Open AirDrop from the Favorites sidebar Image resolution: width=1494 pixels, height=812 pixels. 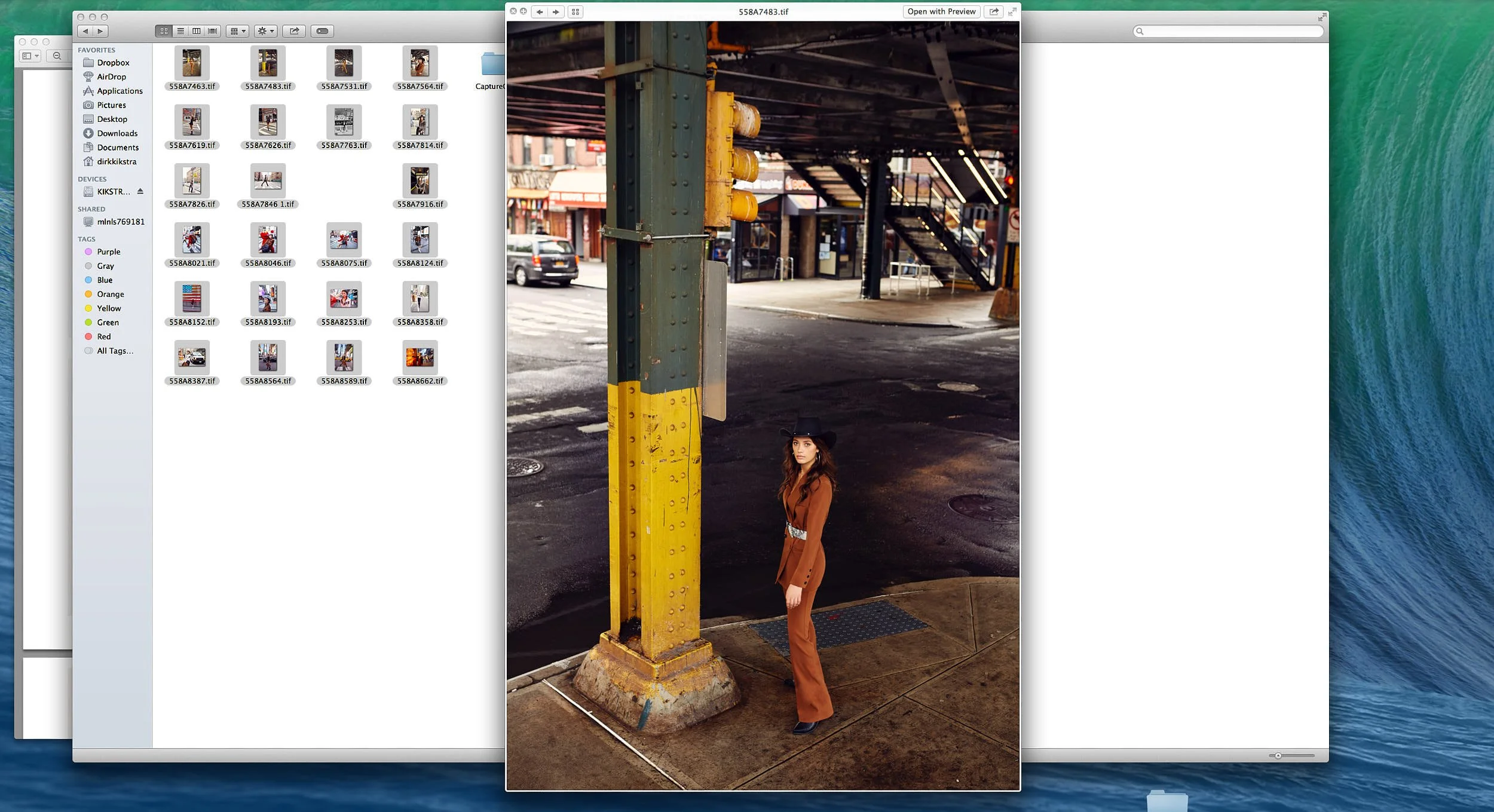point(112,76)
